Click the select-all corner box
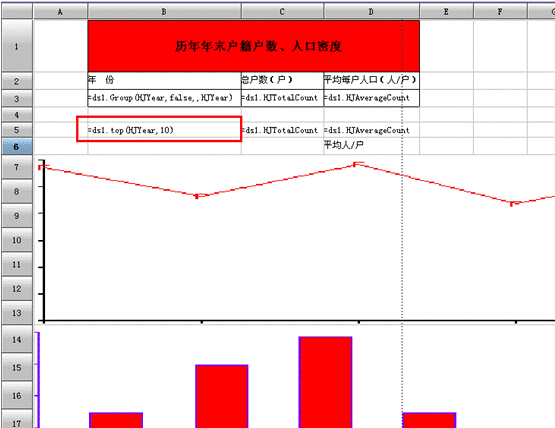Viewport: 555px width, 428px height. click(17, 12)
